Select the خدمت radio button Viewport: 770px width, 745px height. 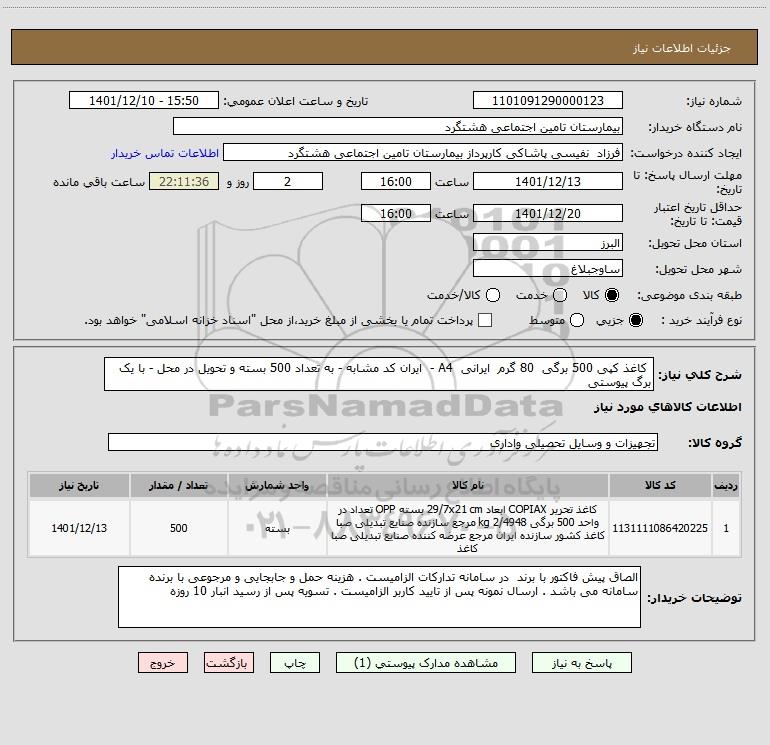[x=560, y=295]
